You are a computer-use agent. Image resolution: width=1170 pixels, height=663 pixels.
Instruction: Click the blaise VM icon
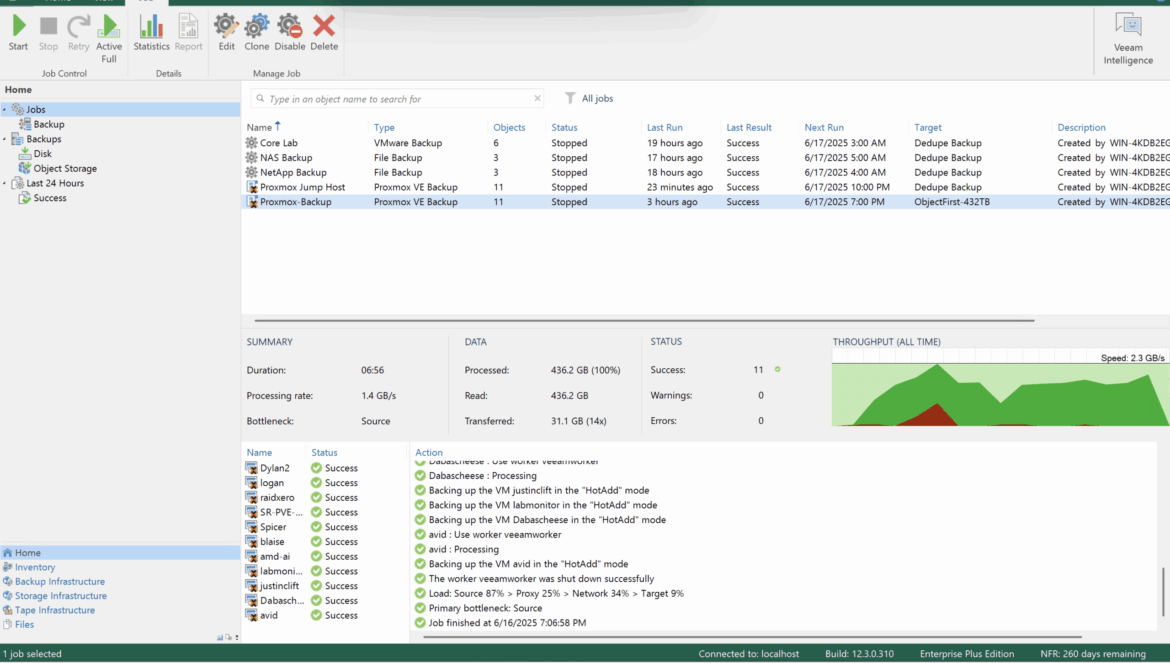pyautogui.click(x=251, y=542)
